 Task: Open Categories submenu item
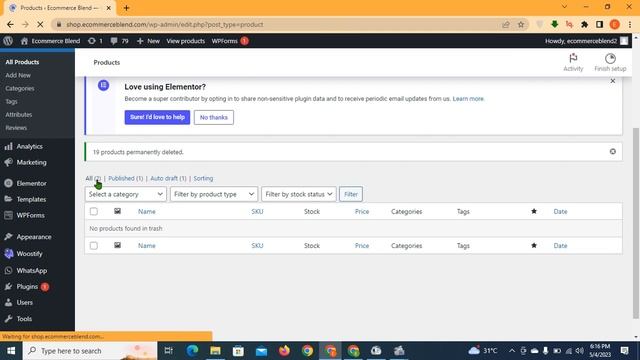coord(20,88)
